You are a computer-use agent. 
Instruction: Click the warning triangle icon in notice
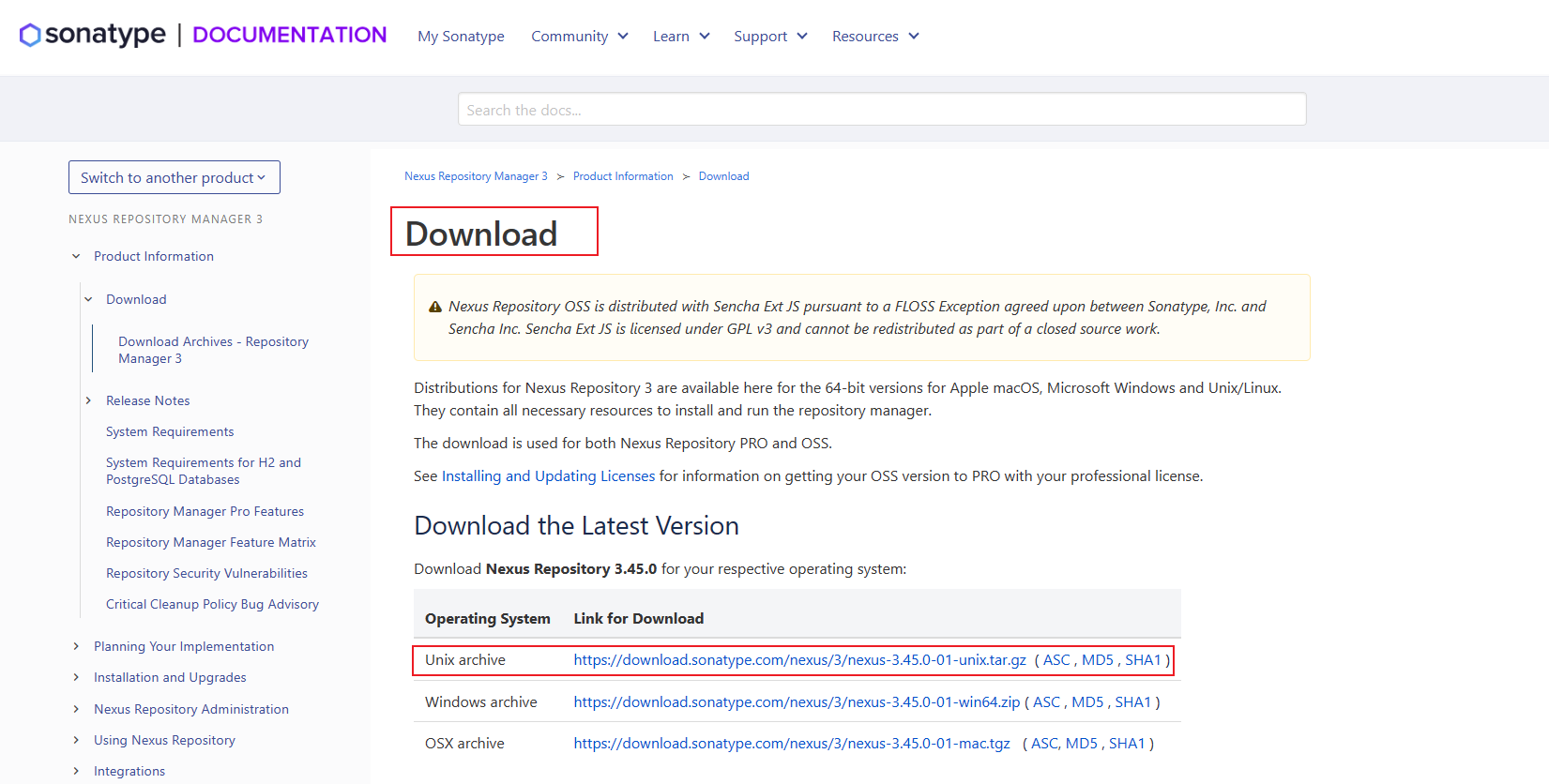click(435, 307)
